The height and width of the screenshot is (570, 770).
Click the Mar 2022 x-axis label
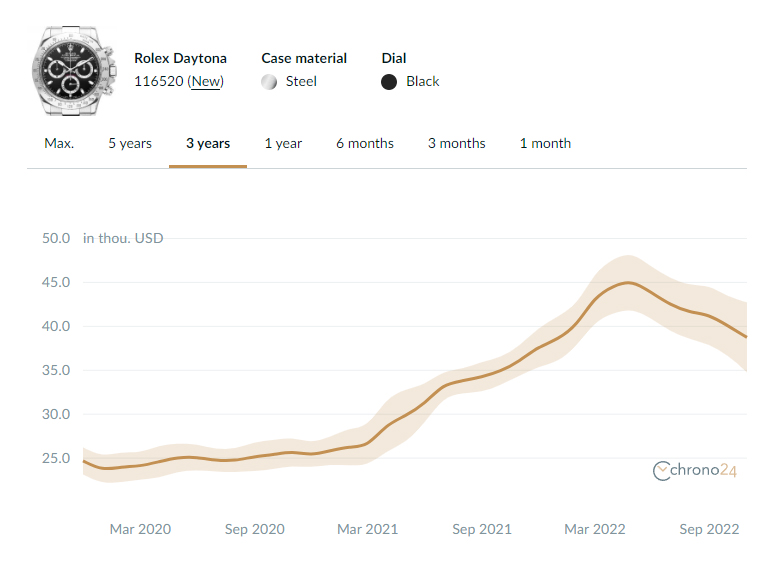[595, 529]
